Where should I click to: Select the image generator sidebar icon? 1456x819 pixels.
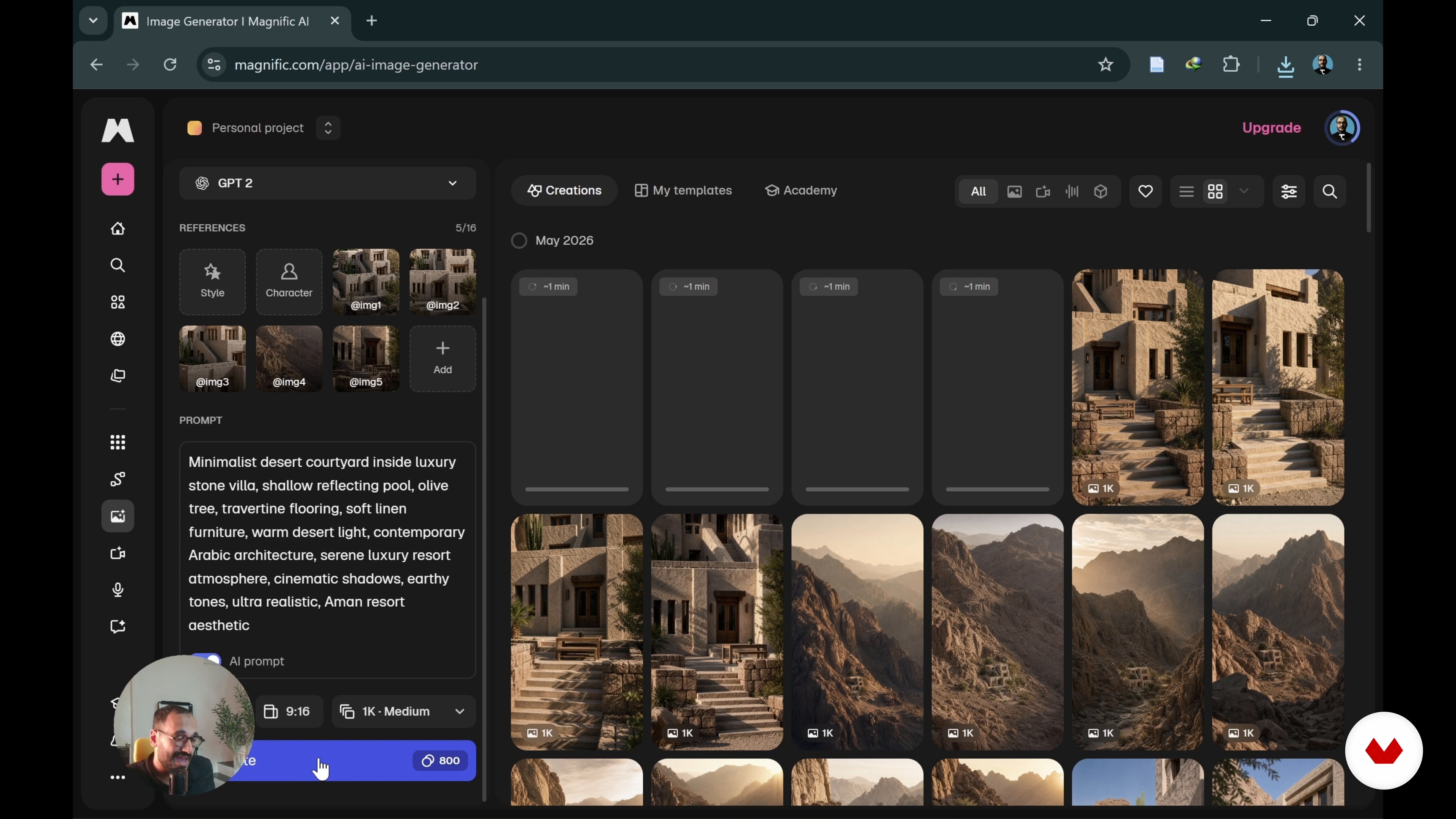[118, 516]
